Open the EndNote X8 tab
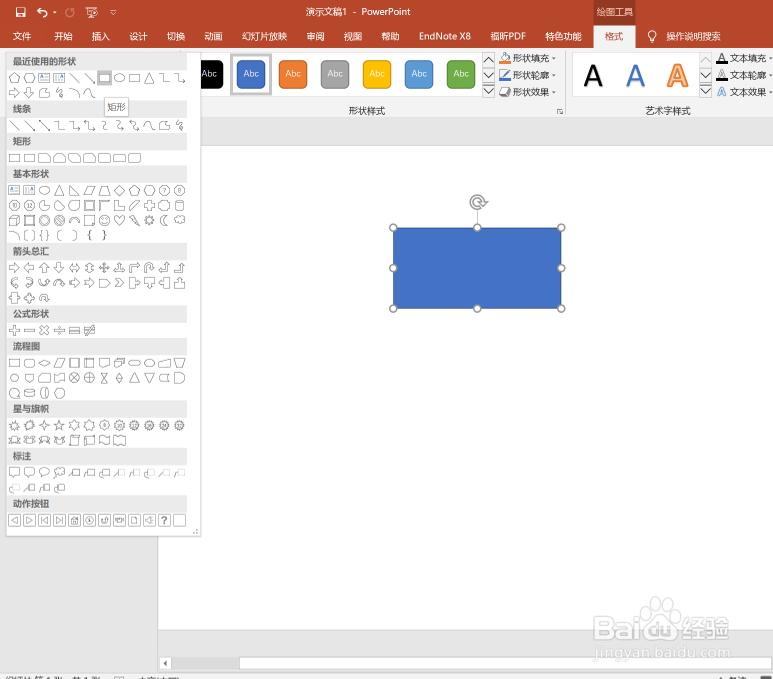The width and height of the screenshot is (773, 679). point(445,36)
